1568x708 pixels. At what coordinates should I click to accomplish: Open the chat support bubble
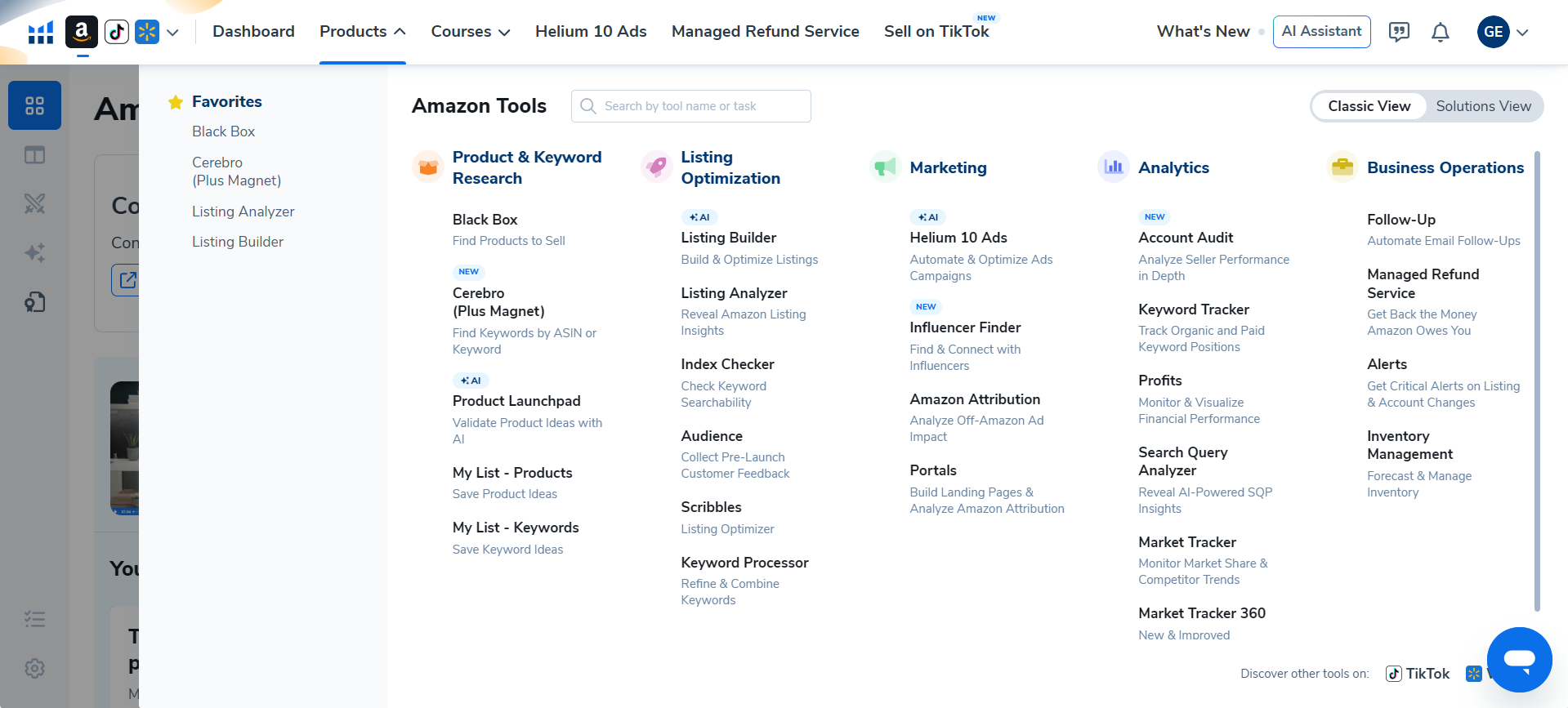click(1519, 659)
